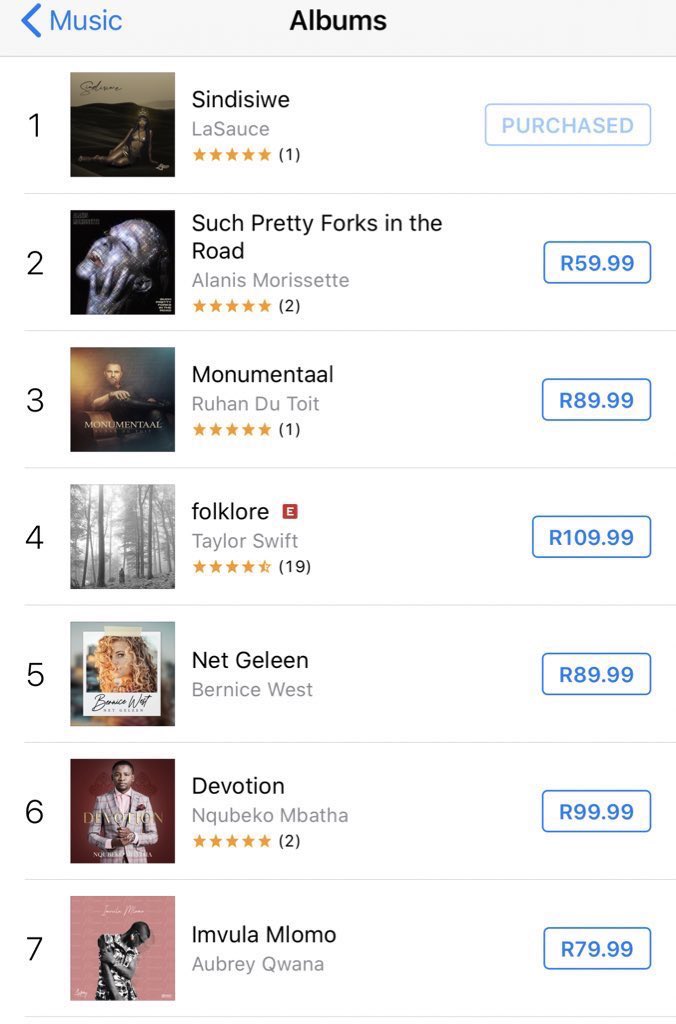Open the Net Geleen album artwork
This screenshot has height=1024, width=676.
pos(123,673)
